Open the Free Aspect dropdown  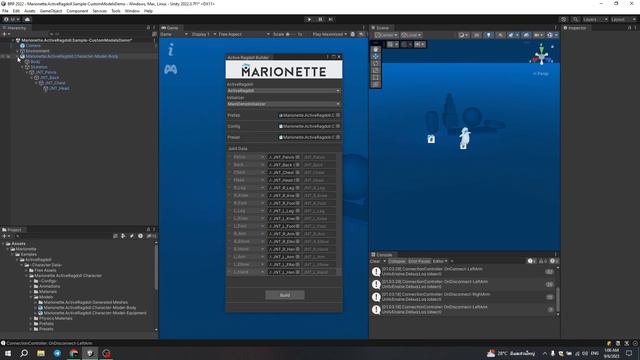244,34
